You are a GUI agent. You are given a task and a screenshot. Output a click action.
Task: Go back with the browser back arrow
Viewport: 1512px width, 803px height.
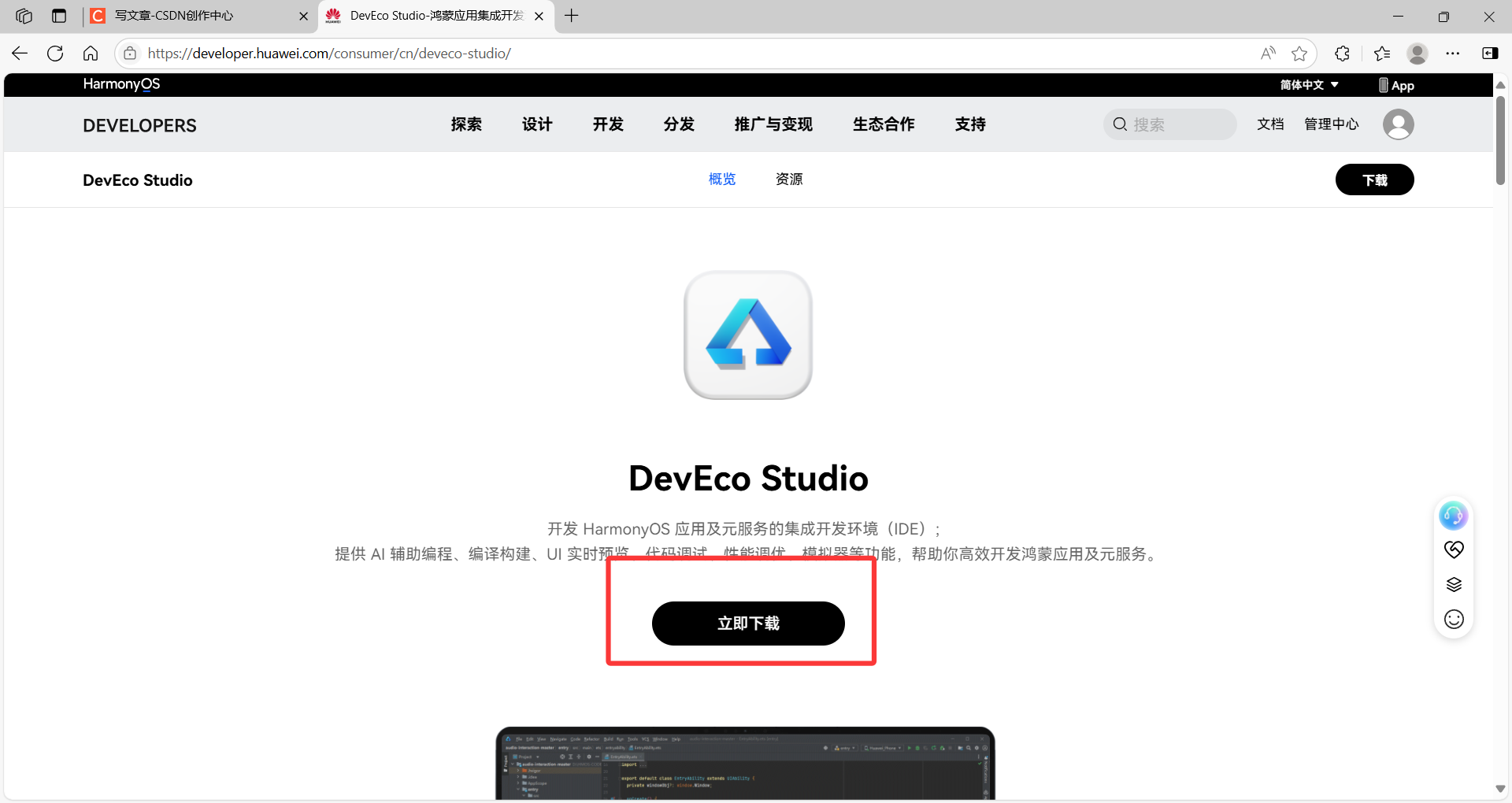20,54
